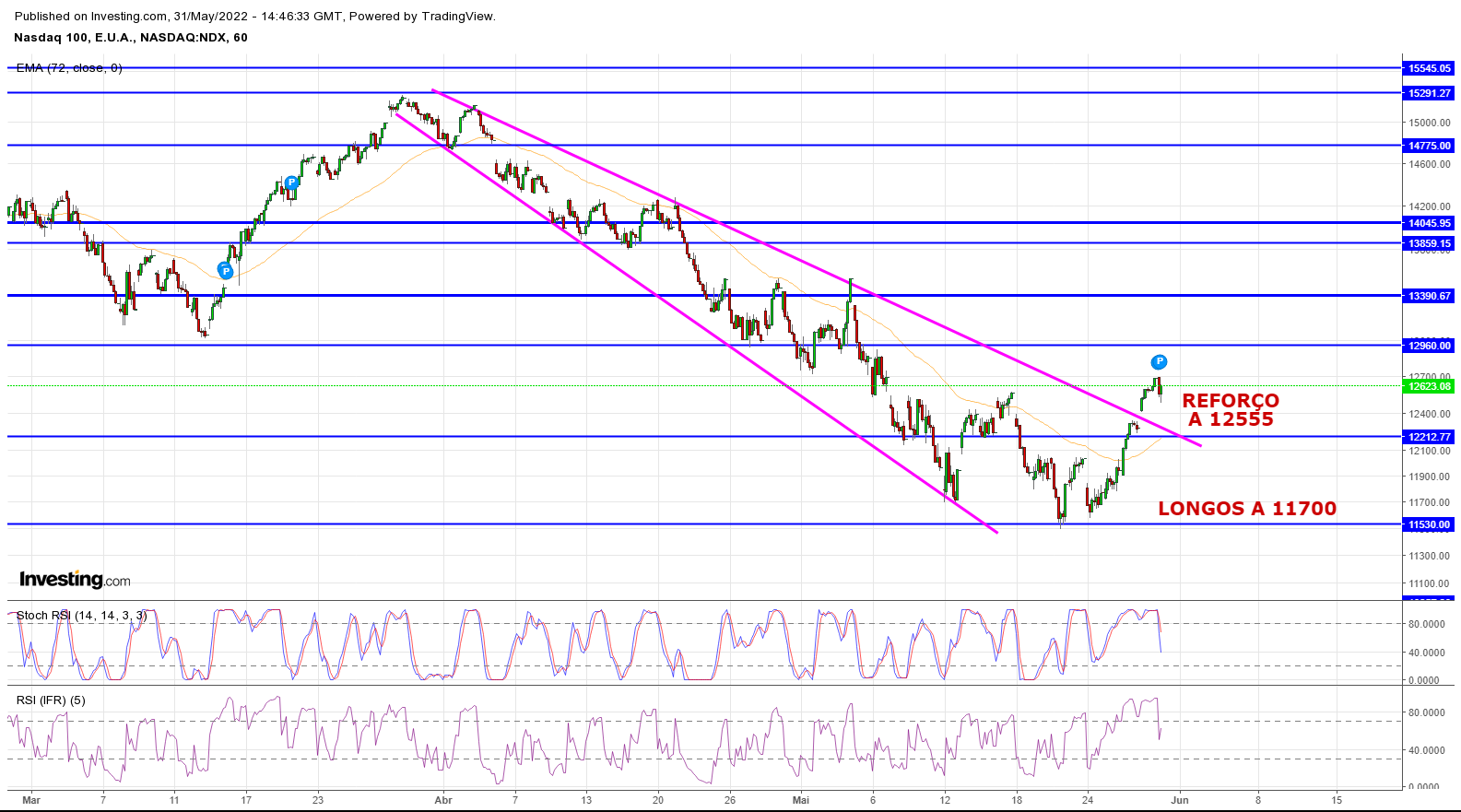This screenshot has width=1461, height=812.
Task: Select the Stoch RSI (14, 14, 3, 3) label
Action: click(81, 615)
